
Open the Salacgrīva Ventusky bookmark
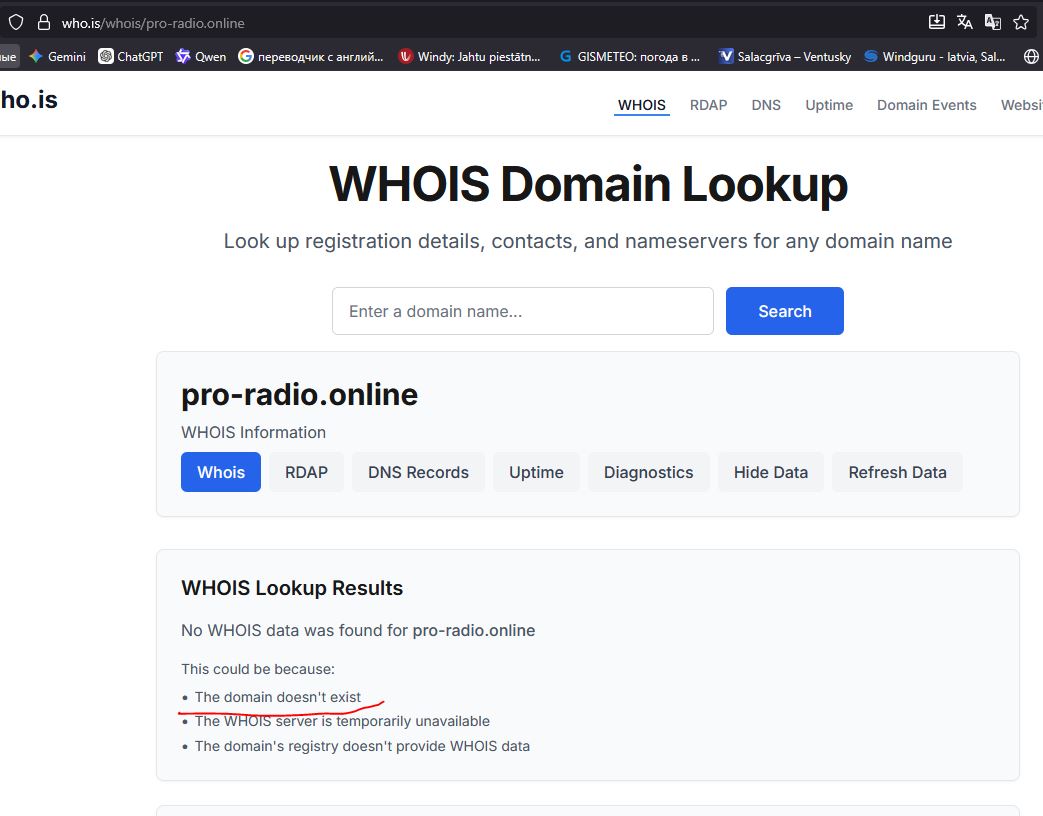click(x=785, y=57)
